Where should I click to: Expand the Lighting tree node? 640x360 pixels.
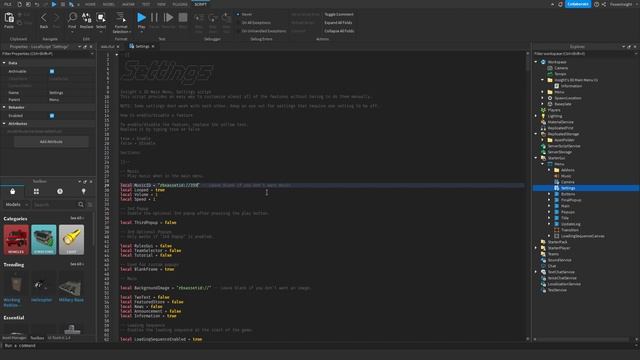click(536, 116)
